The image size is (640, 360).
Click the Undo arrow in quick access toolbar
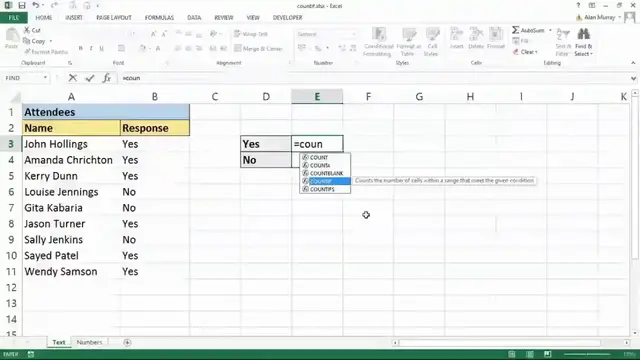pyautogui.click(x=36, y=6)
